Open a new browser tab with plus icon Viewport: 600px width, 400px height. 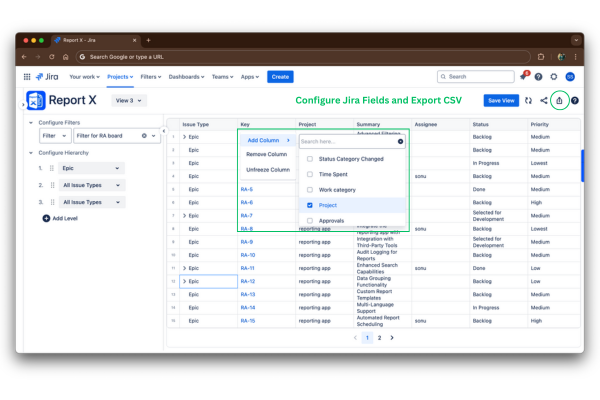point(148,40)
